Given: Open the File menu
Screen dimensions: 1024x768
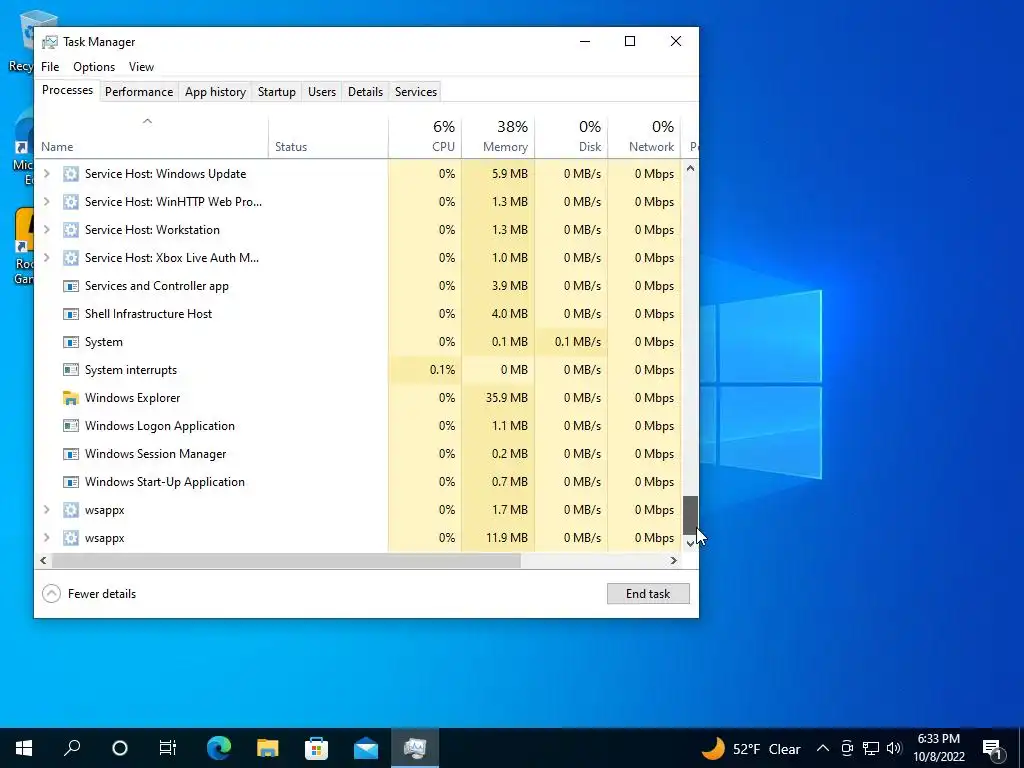Looking at the screenshot, I should [x=50, y=67].
